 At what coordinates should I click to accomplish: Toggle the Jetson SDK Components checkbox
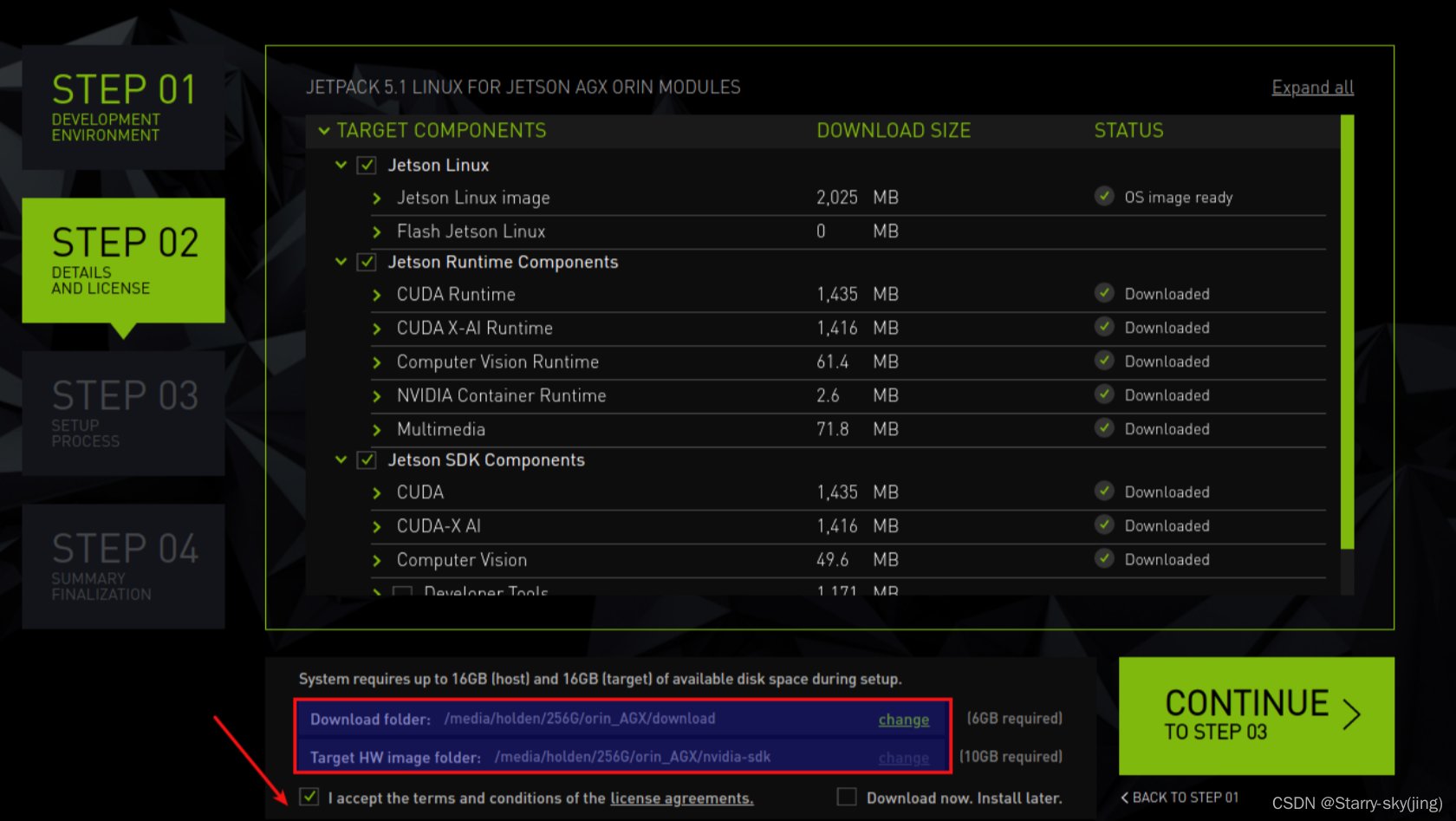[x=367, y=459]
